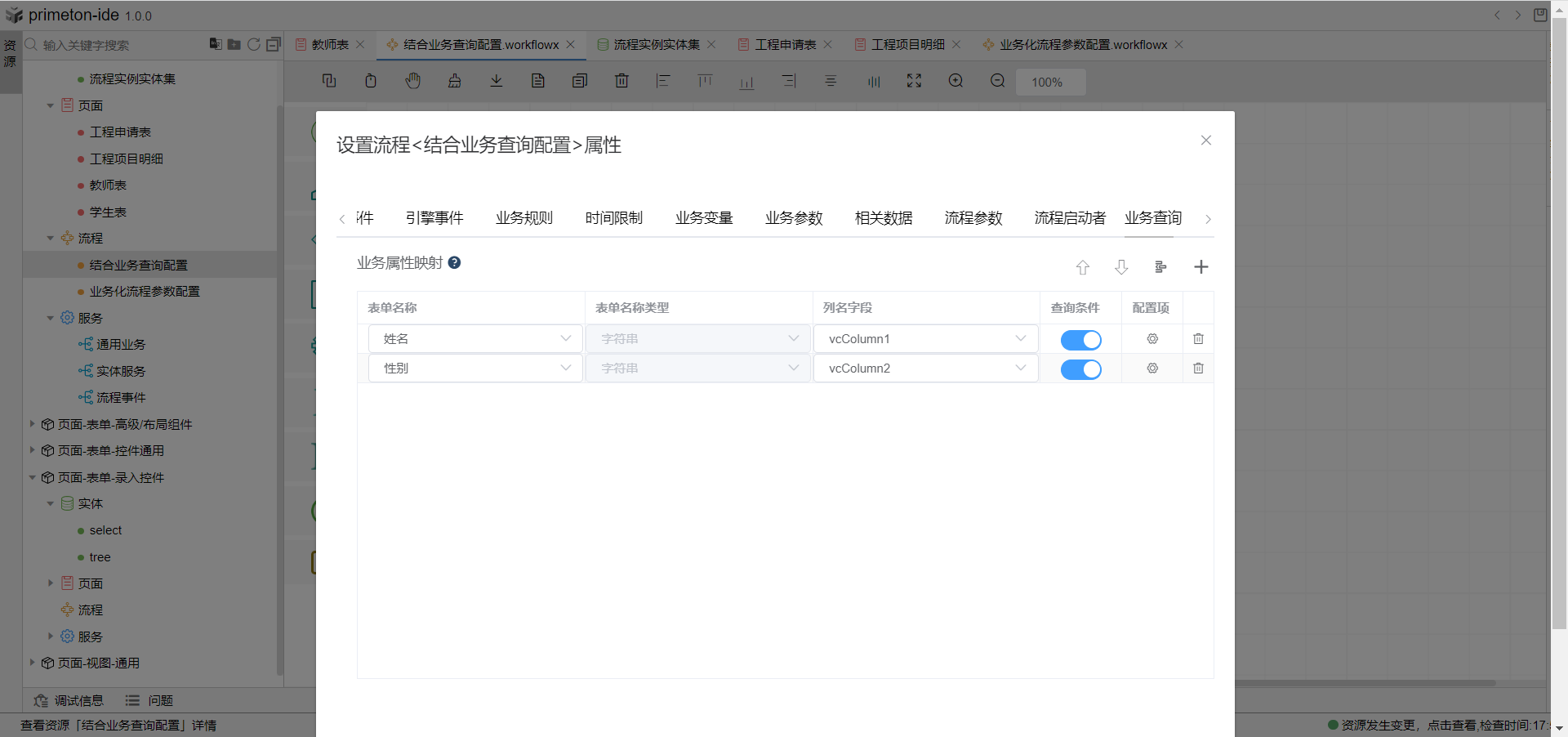This screenshot has width=1568, height=737.
Task: Switch to the 流程启动者 tab
Action: pyautogui.click(x=1069, y=218)
